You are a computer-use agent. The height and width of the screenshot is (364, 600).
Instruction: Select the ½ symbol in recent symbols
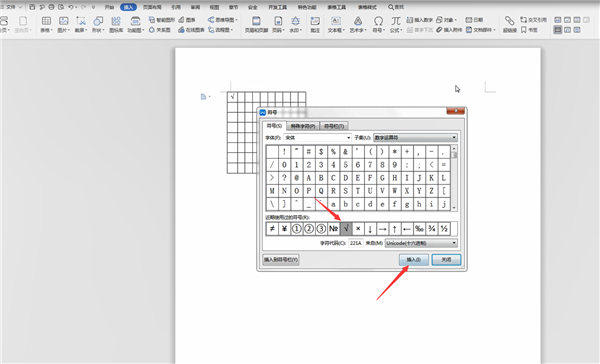click(444, 229)
